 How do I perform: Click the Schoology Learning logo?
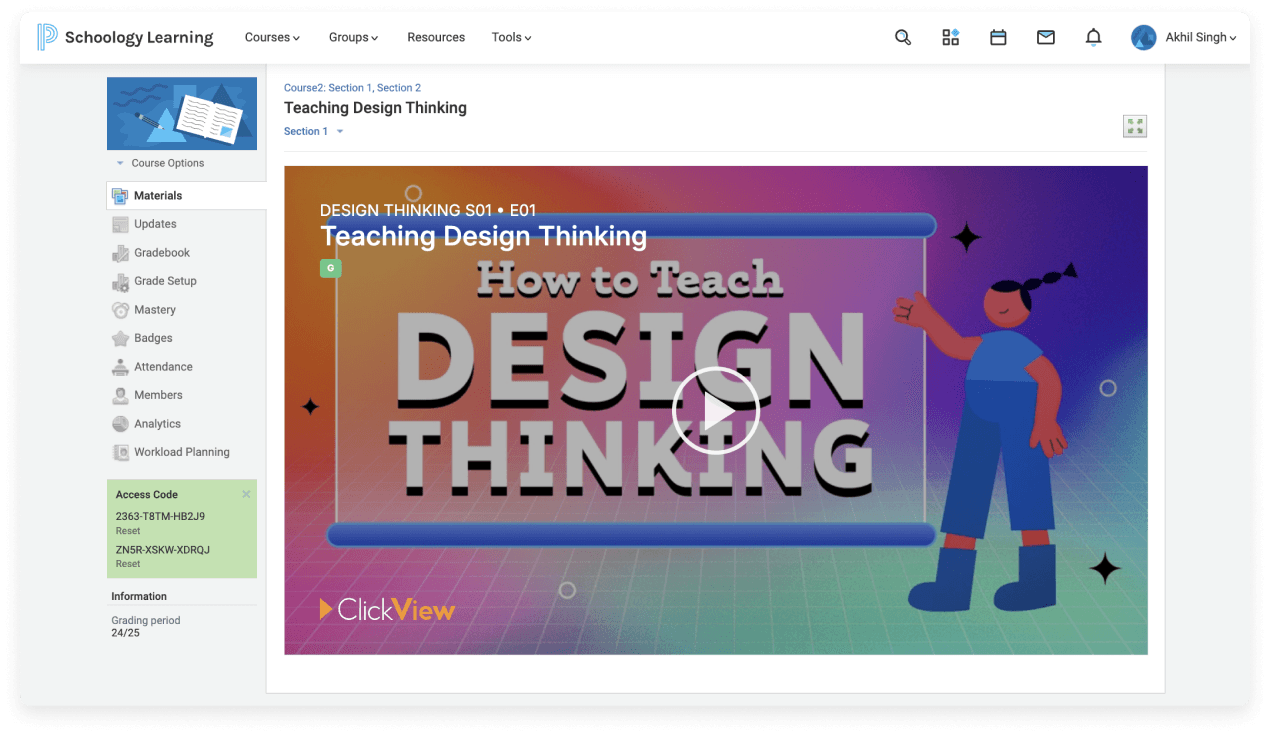[125, 36]
